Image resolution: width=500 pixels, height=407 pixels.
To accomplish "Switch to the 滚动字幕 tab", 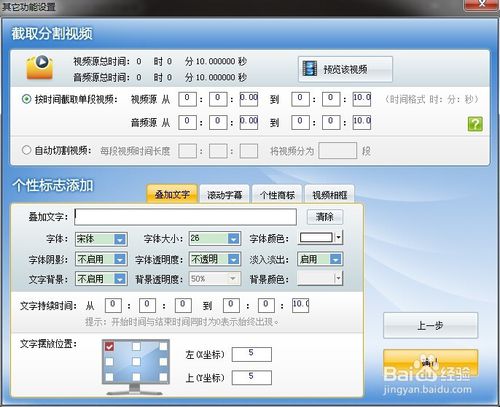I will point(224,195).
